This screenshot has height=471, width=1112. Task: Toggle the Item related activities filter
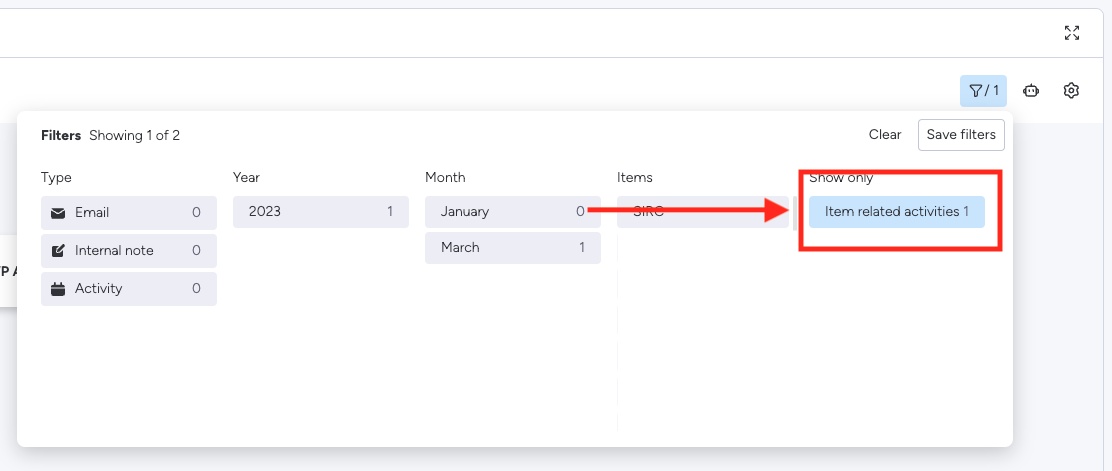896,212
